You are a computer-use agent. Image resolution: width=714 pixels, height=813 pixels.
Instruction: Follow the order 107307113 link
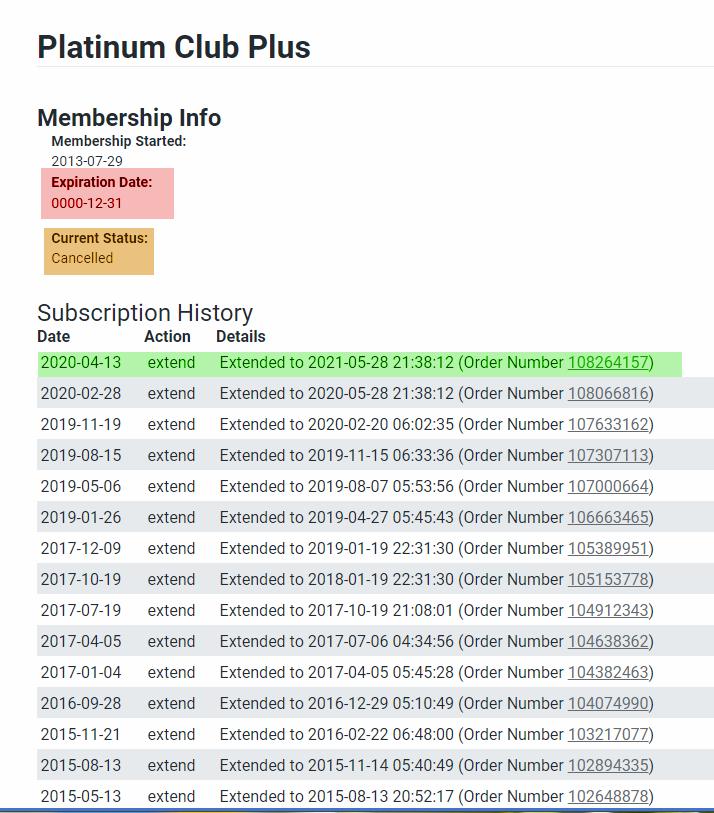608,456
